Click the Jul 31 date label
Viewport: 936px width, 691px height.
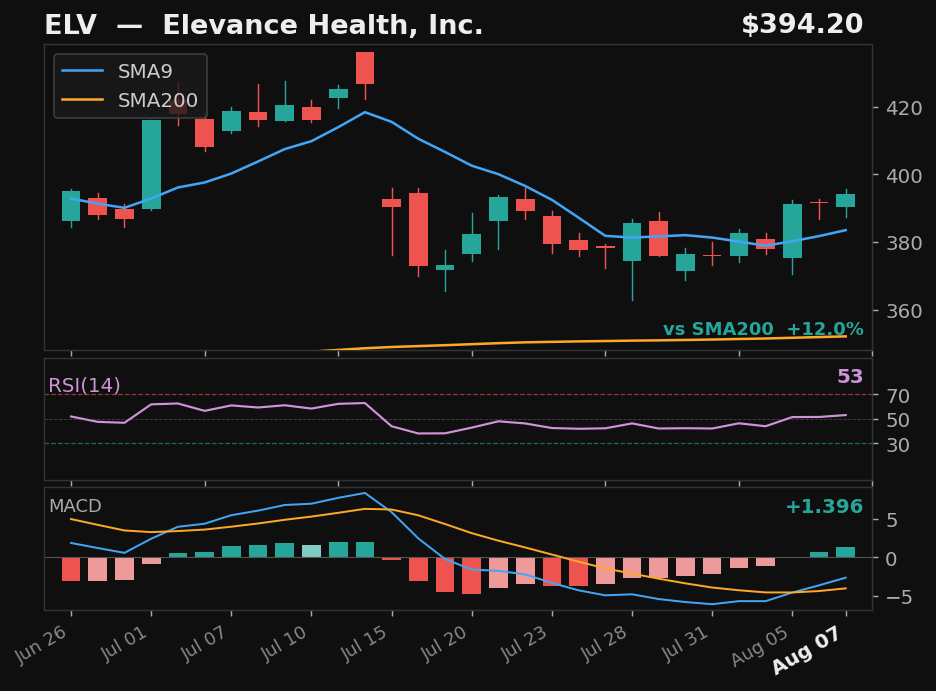(684, 643)
